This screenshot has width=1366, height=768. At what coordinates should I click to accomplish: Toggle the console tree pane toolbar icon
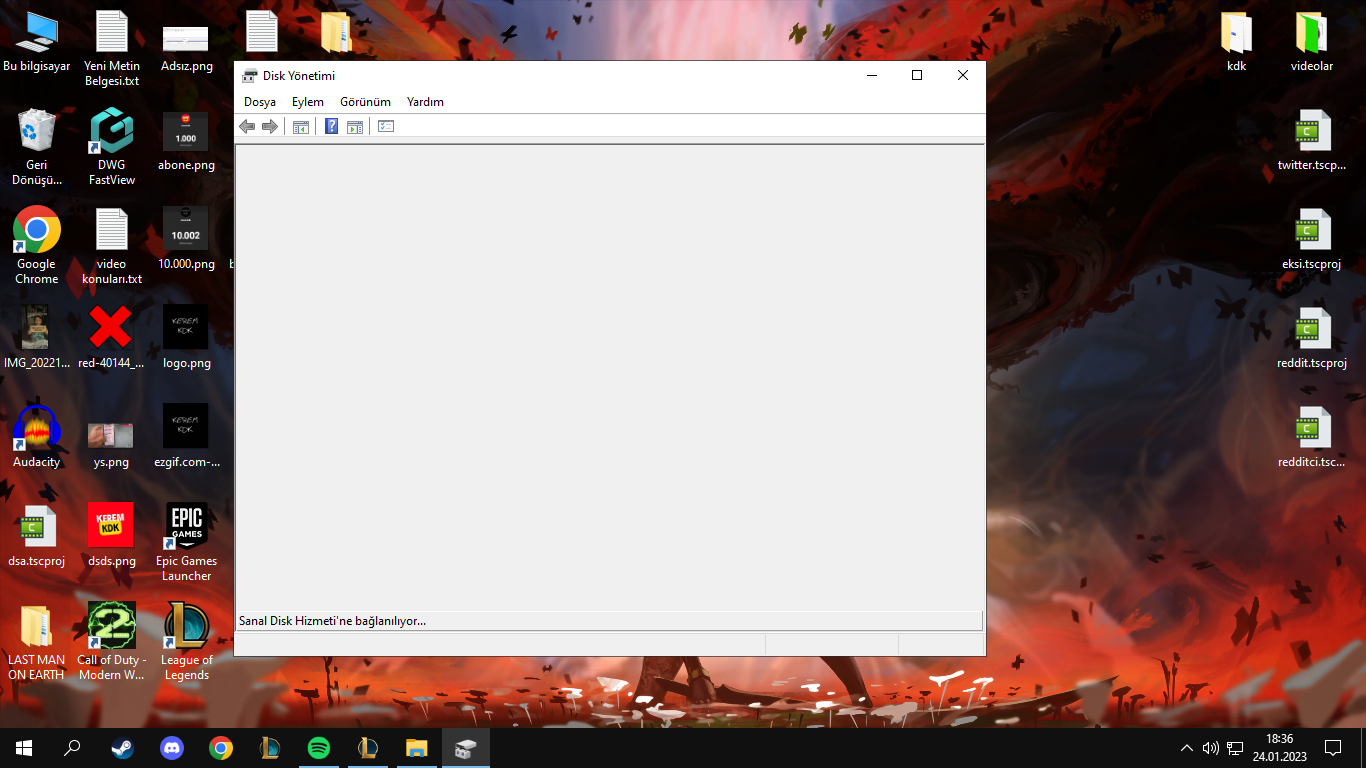coord(300,126)
